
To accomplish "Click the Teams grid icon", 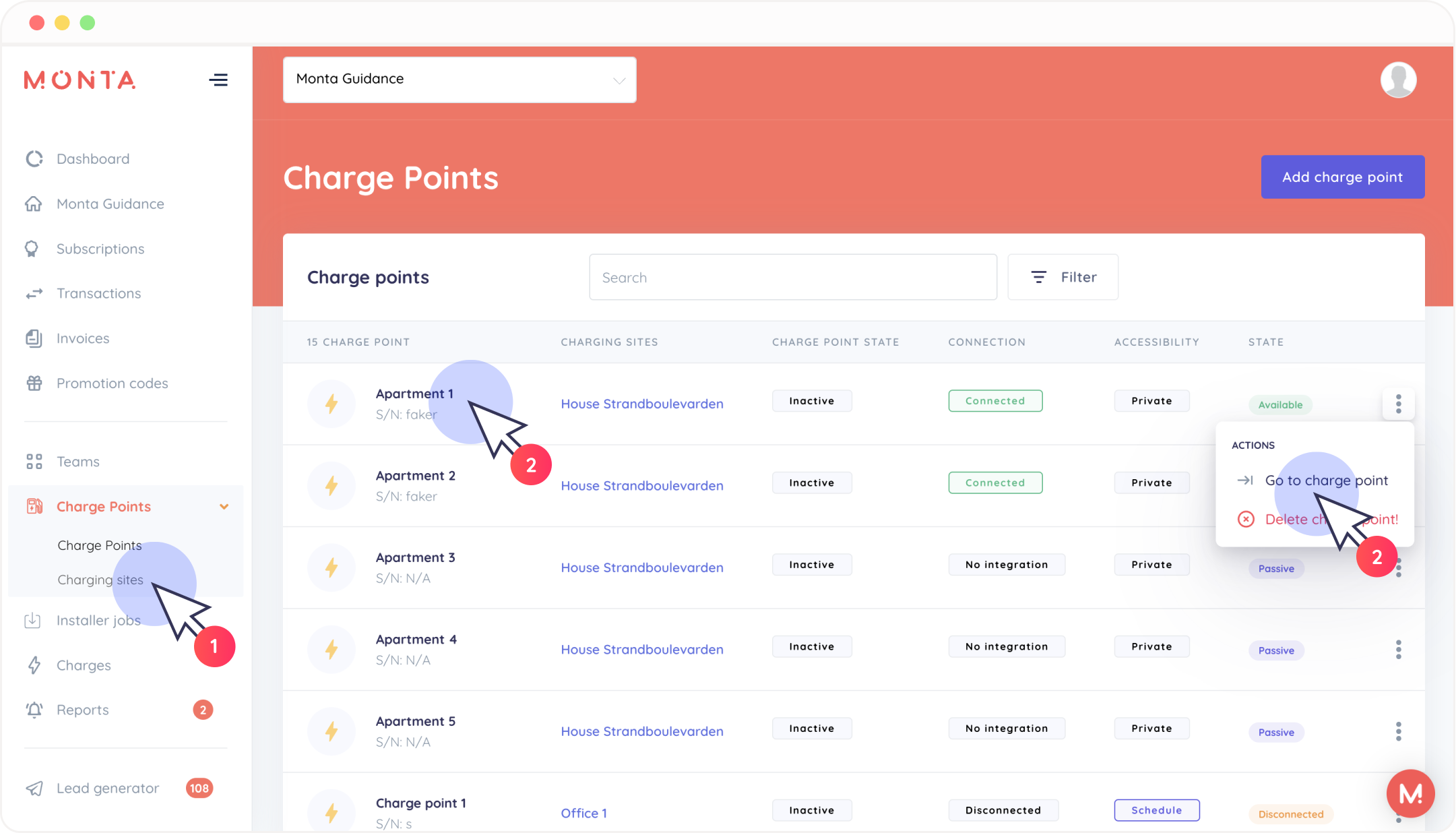I will [34, 462].
